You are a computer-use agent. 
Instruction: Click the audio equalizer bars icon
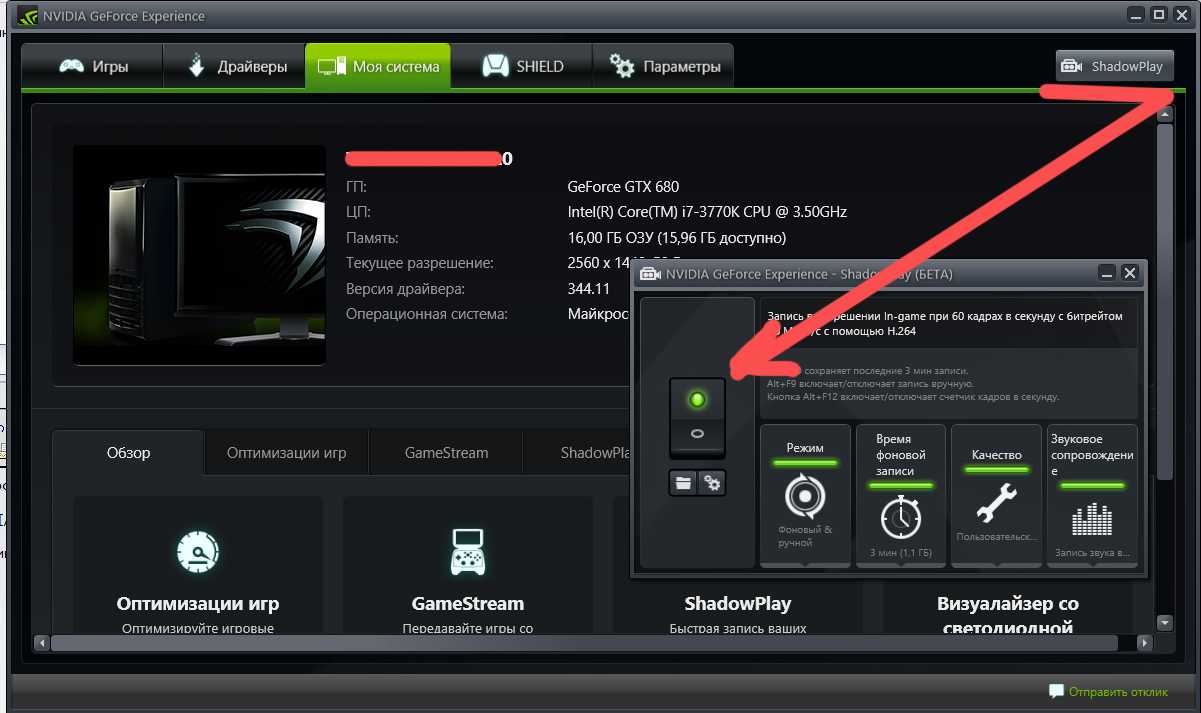tap(1091, 520)
